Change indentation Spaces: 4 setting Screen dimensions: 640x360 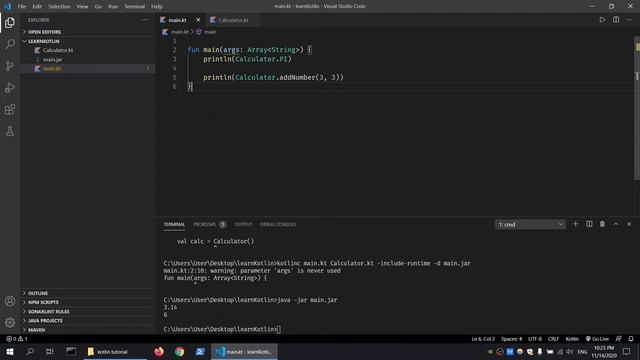tap(511, 339)
